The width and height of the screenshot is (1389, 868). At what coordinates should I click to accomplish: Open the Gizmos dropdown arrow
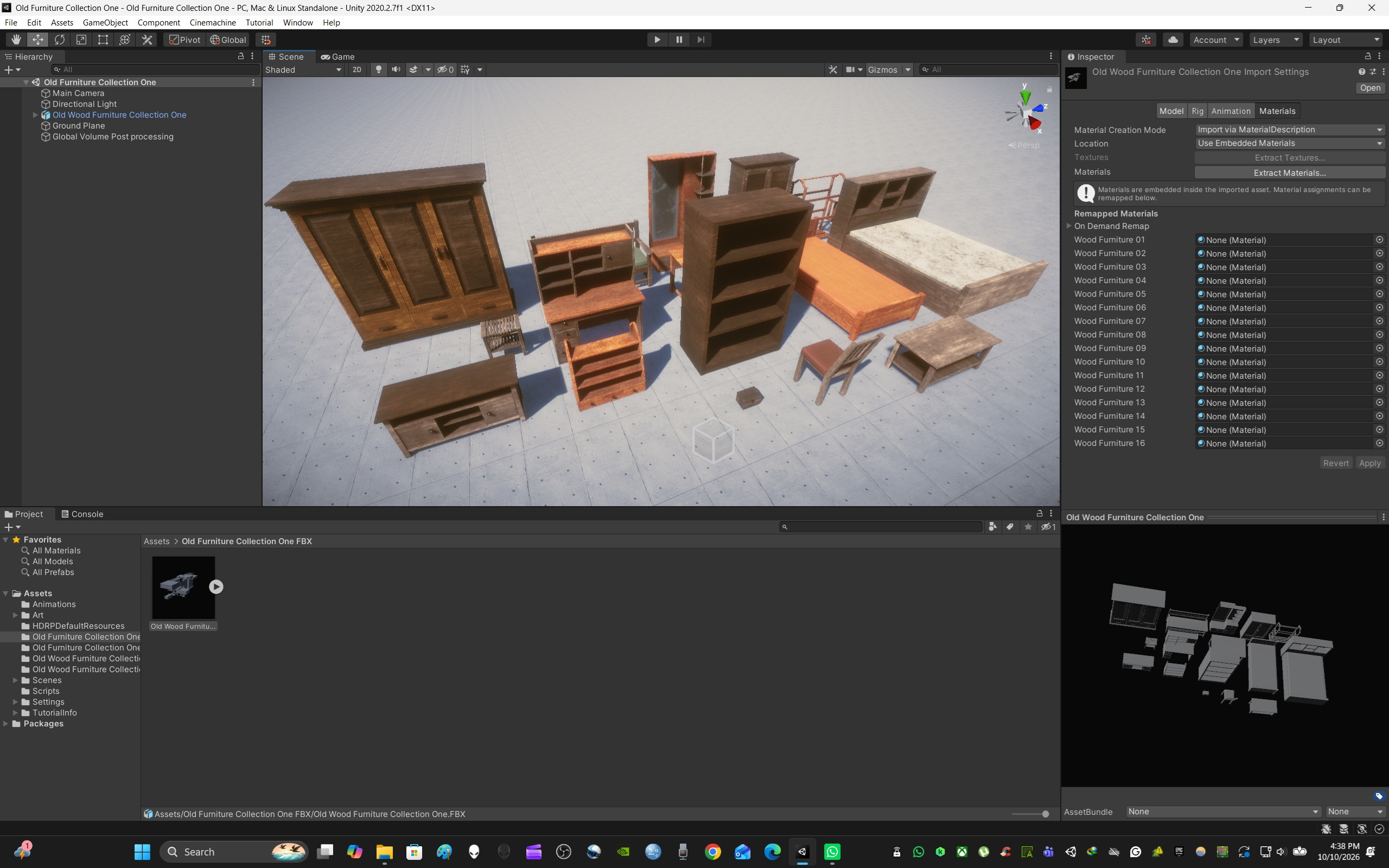(x=908, y=69)
